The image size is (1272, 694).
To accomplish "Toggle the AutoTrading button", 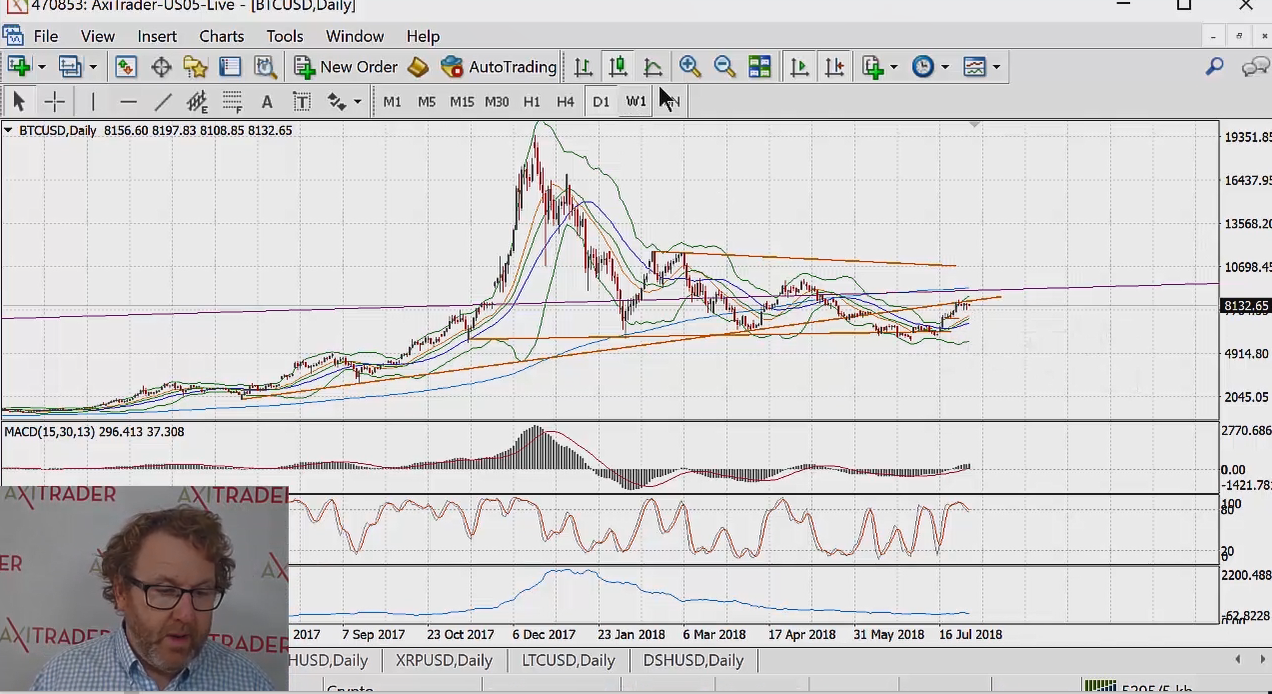I will 499,67.
